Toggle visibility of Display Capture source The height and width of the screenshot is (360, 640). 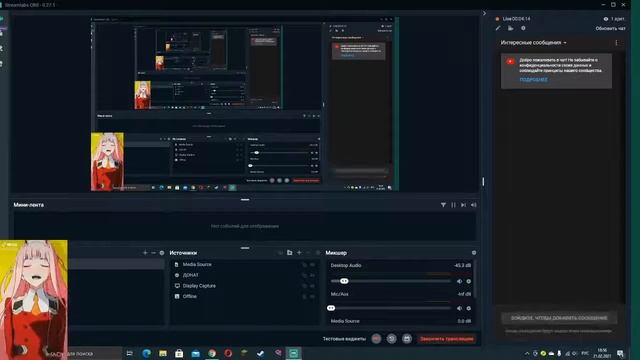pyautogui.click(x=313, y=286)
